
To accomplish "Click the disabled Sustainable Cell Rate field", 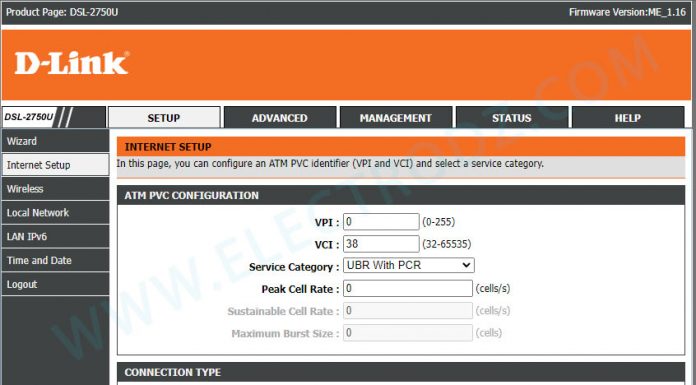I will (x=407, y=310).
